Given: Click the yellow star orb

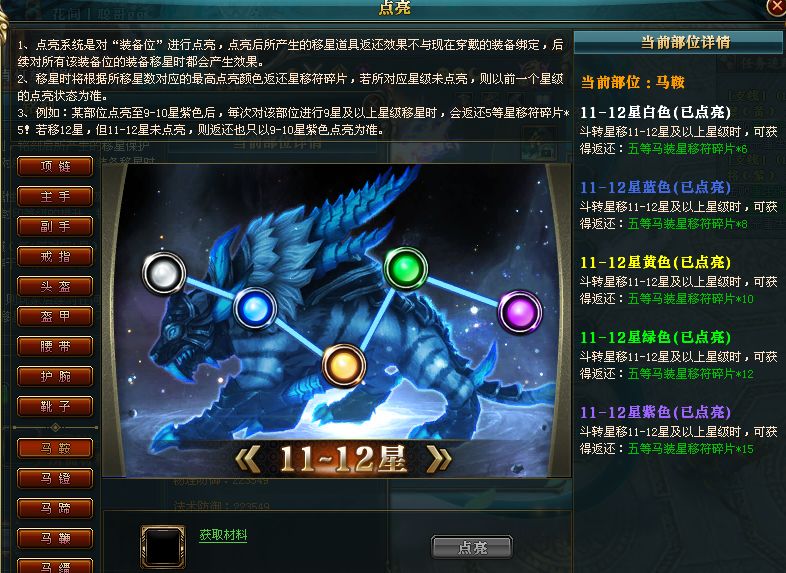Looking at the screenshot, I should [343, 365].
